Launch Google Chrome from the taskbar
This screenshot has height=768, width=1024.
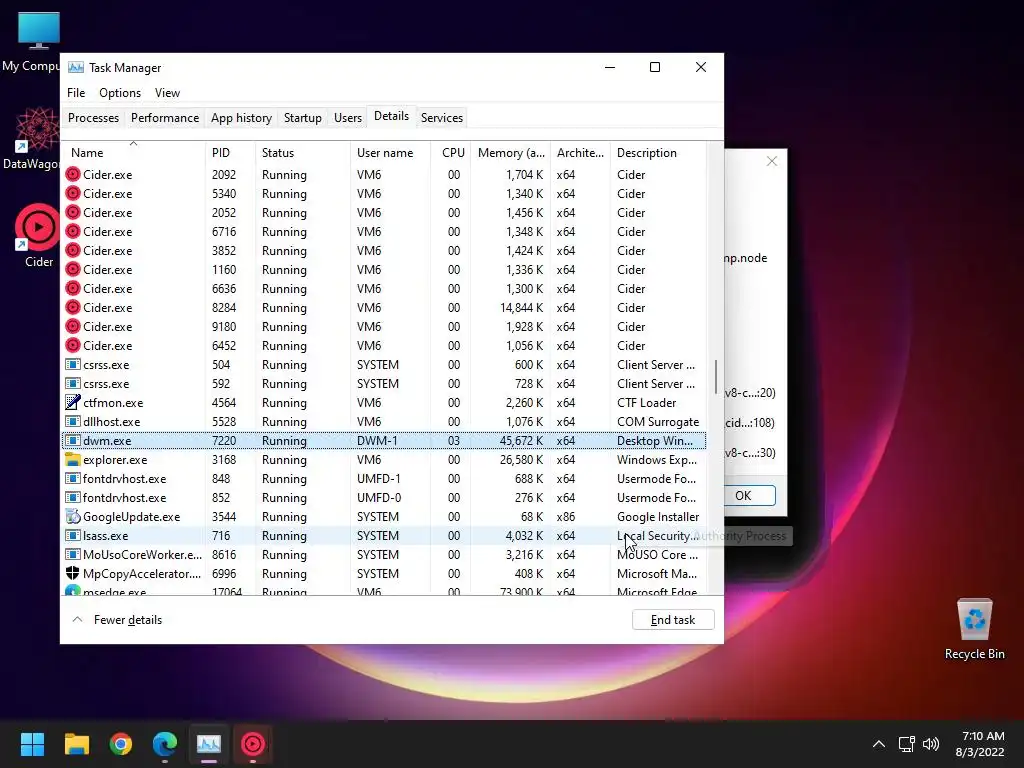[x=121, y=744]
